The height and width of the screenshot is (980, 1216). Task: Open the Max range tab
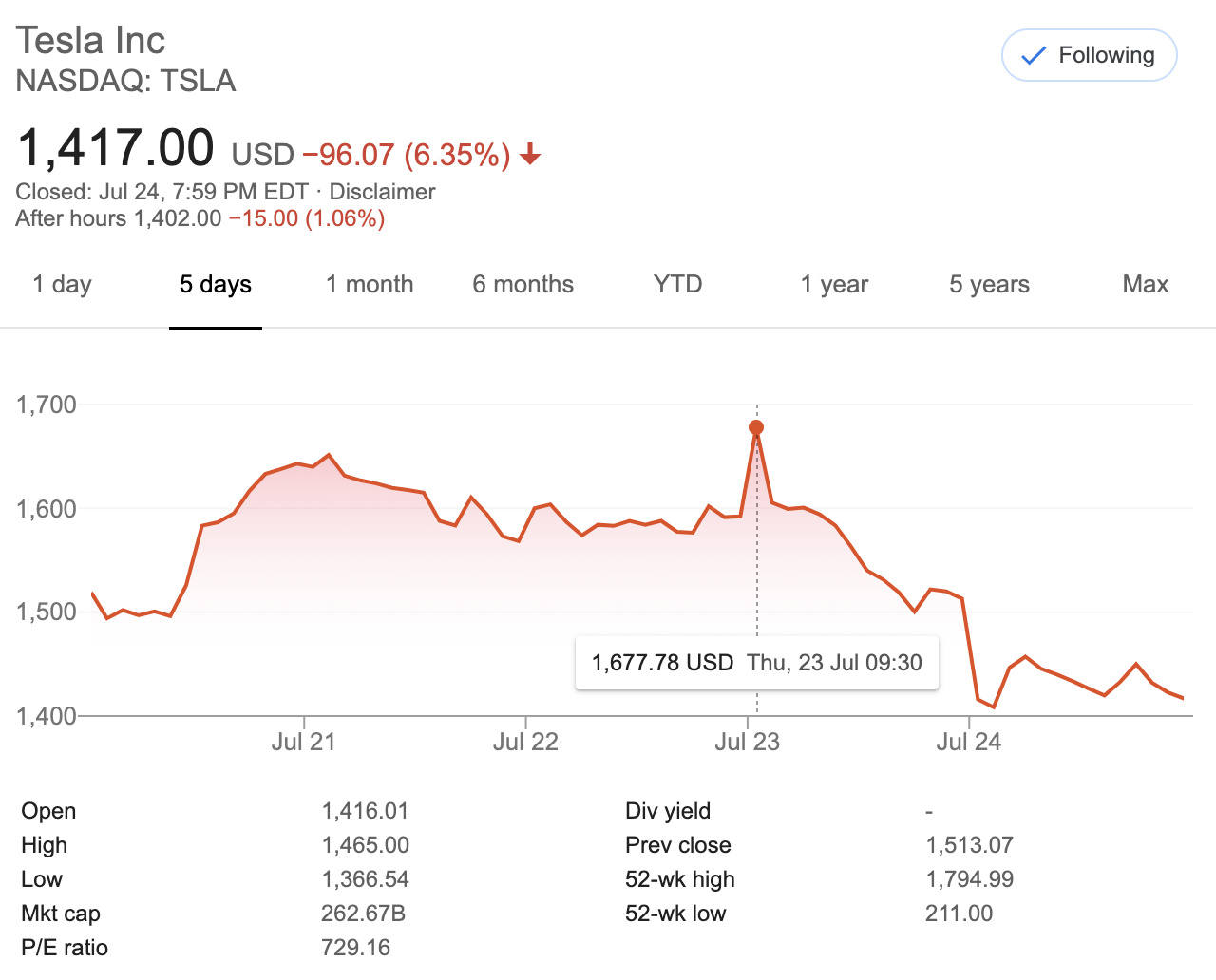[1145, 284]
